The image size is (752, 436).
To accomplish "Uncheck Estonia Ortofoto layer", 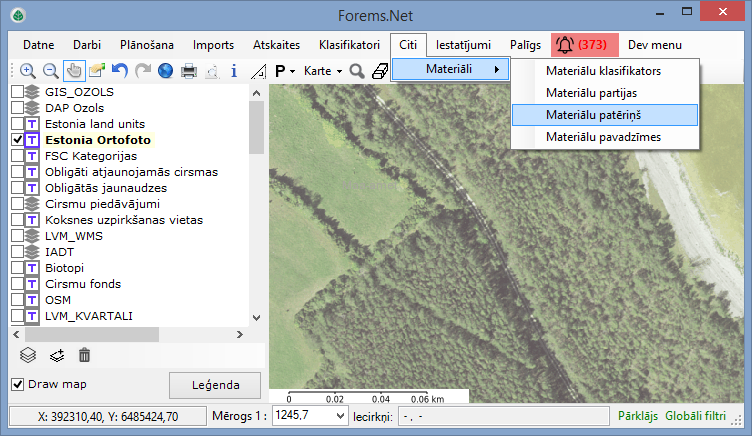I will (17, 140).
